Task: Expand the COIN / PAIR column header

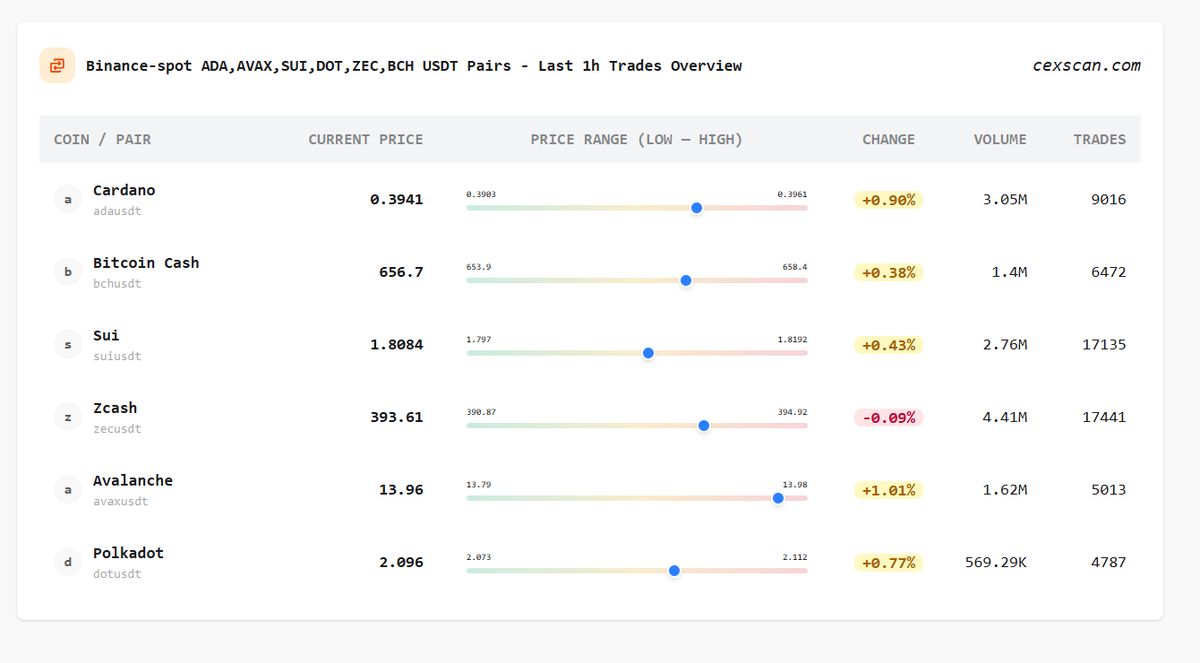Action: [x=102, y=139]
